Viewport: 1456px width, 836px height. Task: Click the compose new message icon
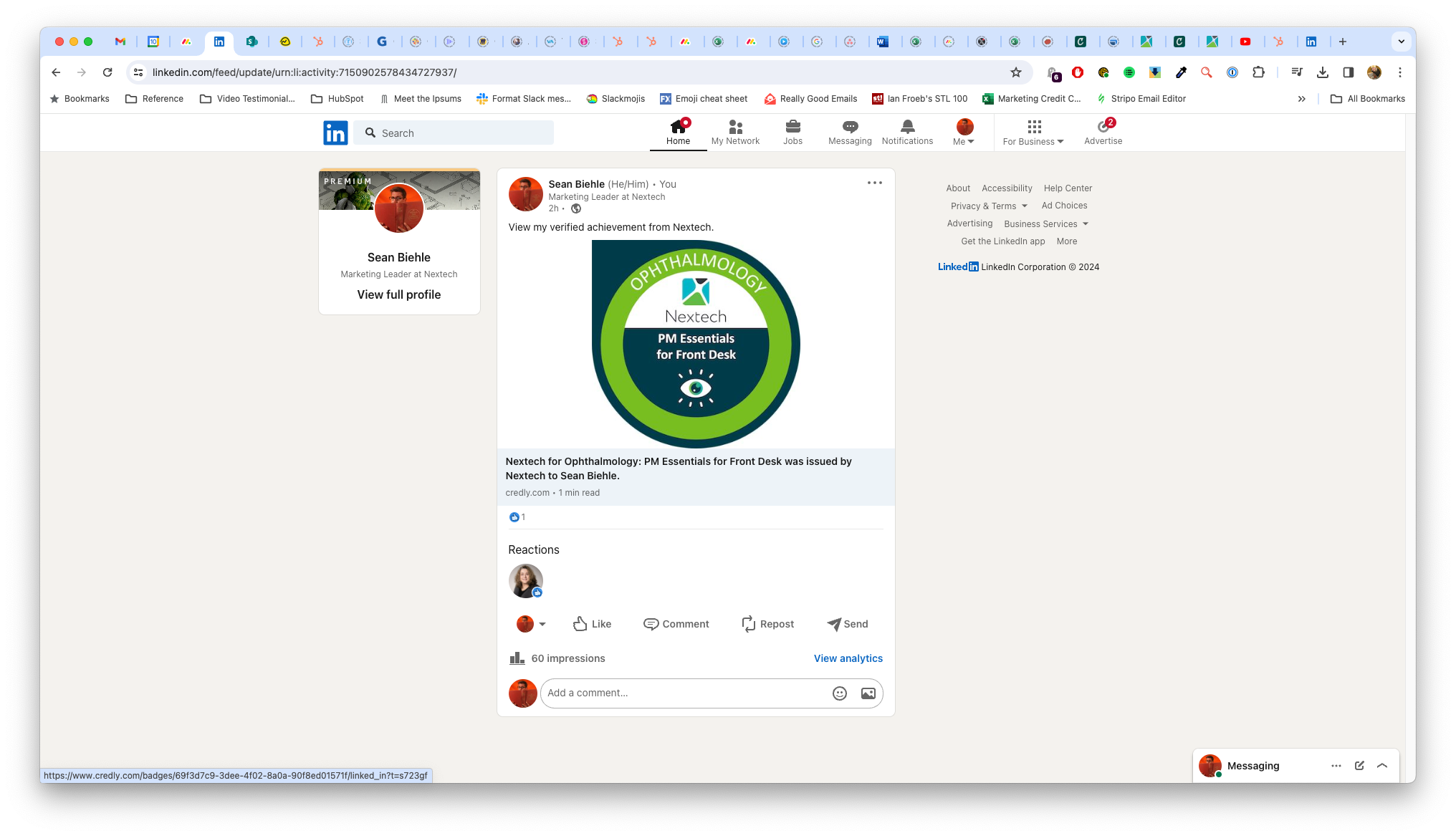(1359, 766)
